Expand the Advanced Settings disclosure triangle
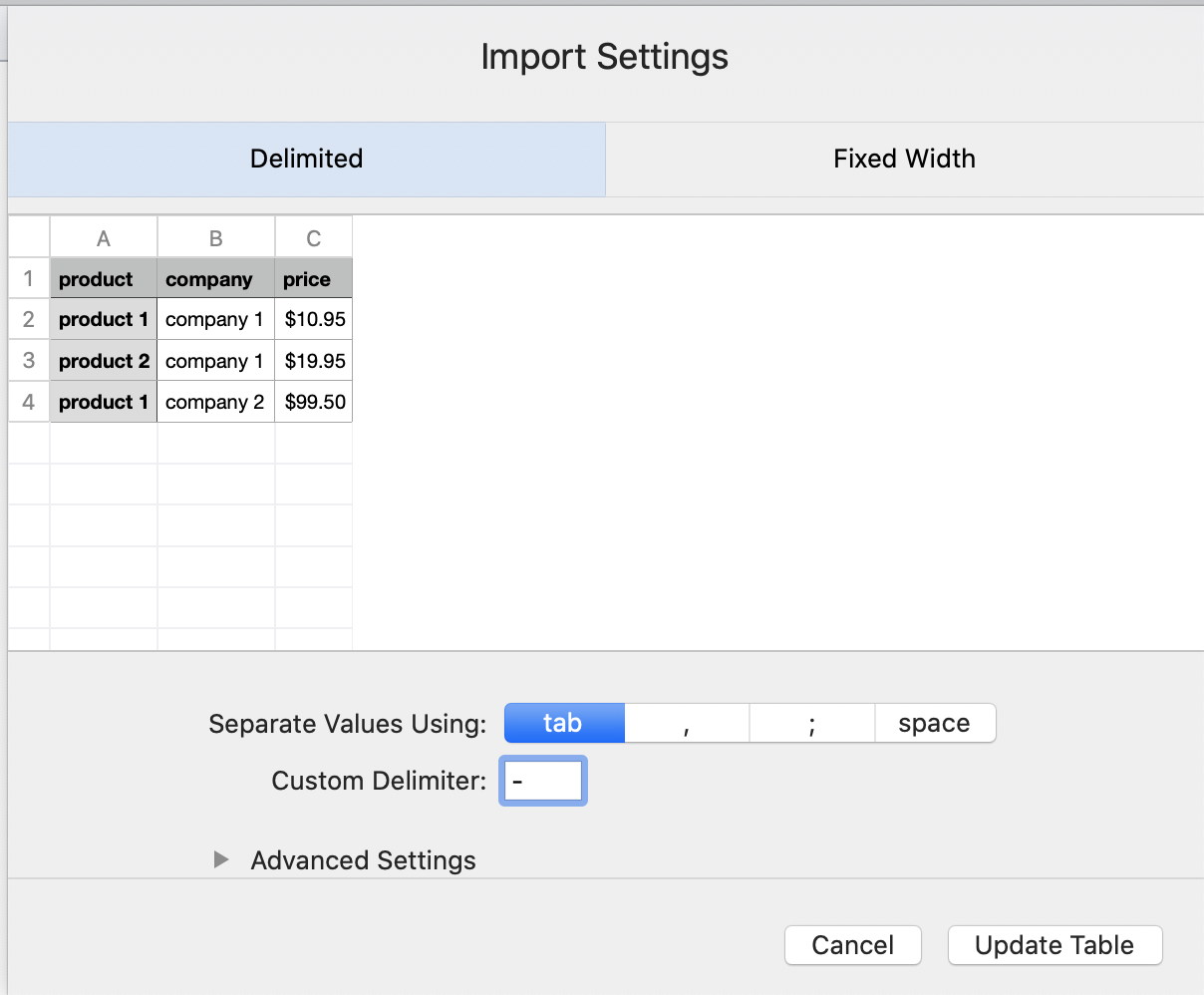 coord(221,859)
